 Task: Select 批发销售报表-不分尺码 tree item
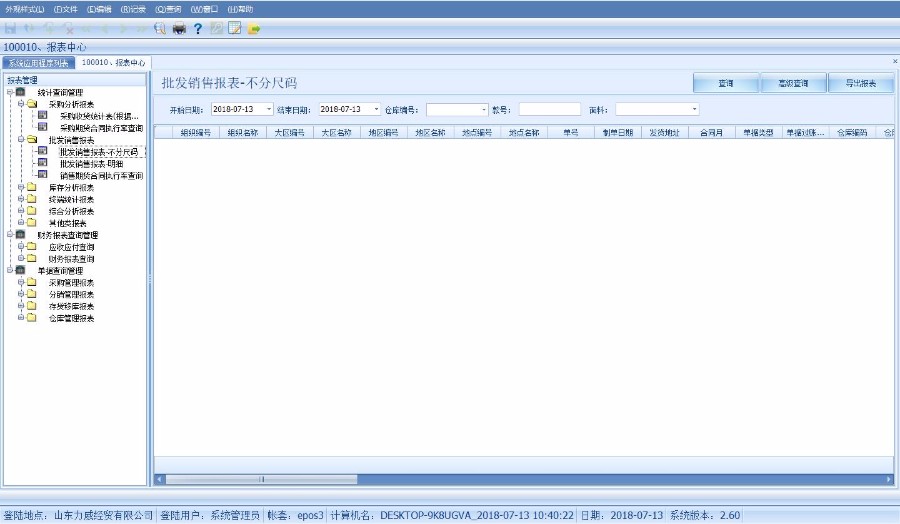coord(99,152)
